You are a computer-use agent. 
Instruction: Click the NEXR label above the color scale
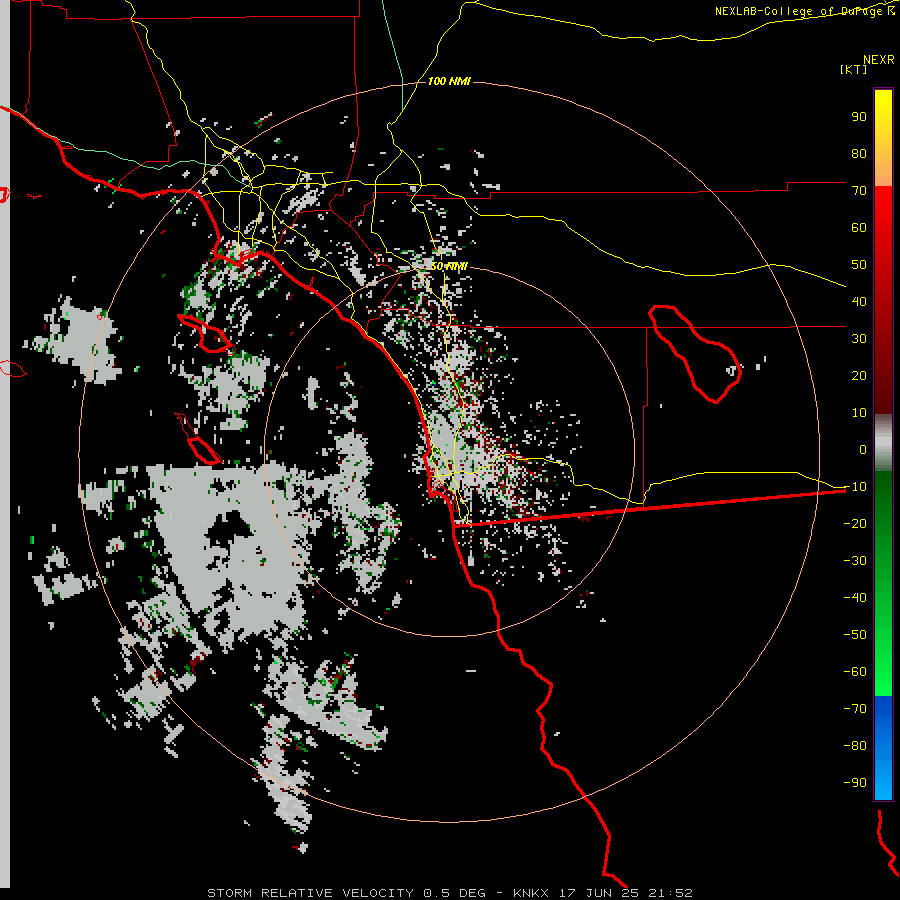tap(879, 60)
